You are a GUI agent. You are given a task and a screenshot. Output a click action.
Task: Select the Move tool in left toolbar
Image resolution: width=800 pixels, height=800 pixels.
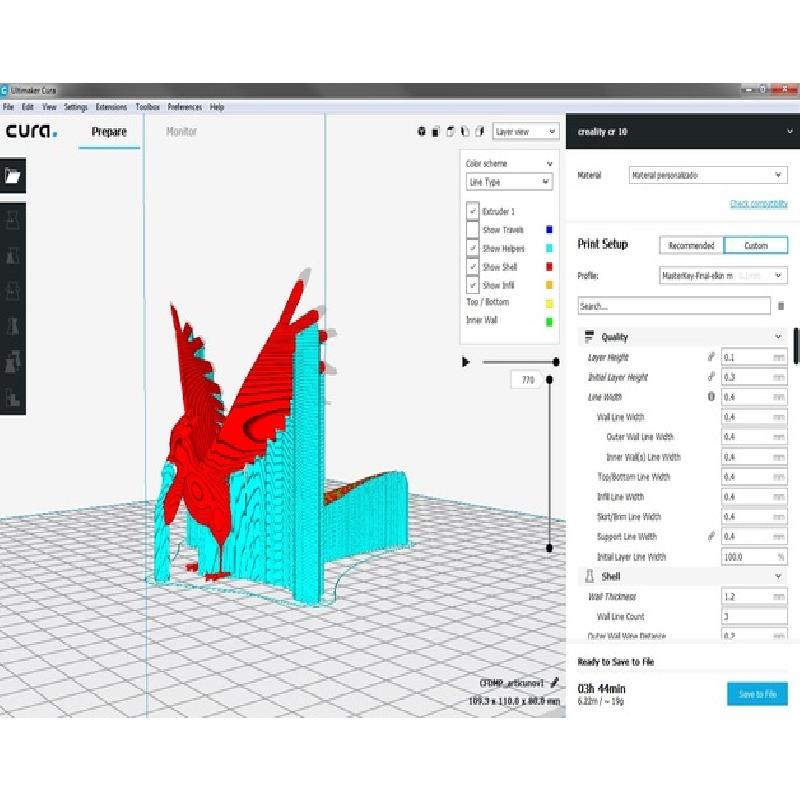click(x=13, y=220)
